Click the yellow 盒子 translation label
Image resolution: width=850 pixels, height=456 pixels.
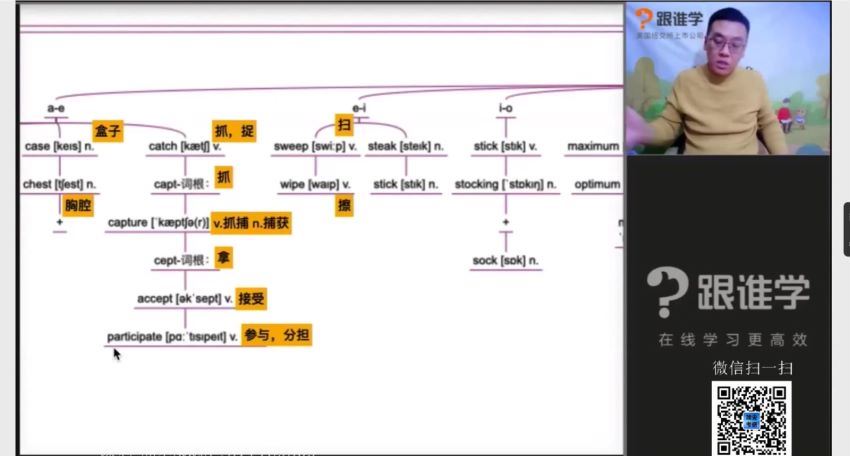[x=108, y=131]
